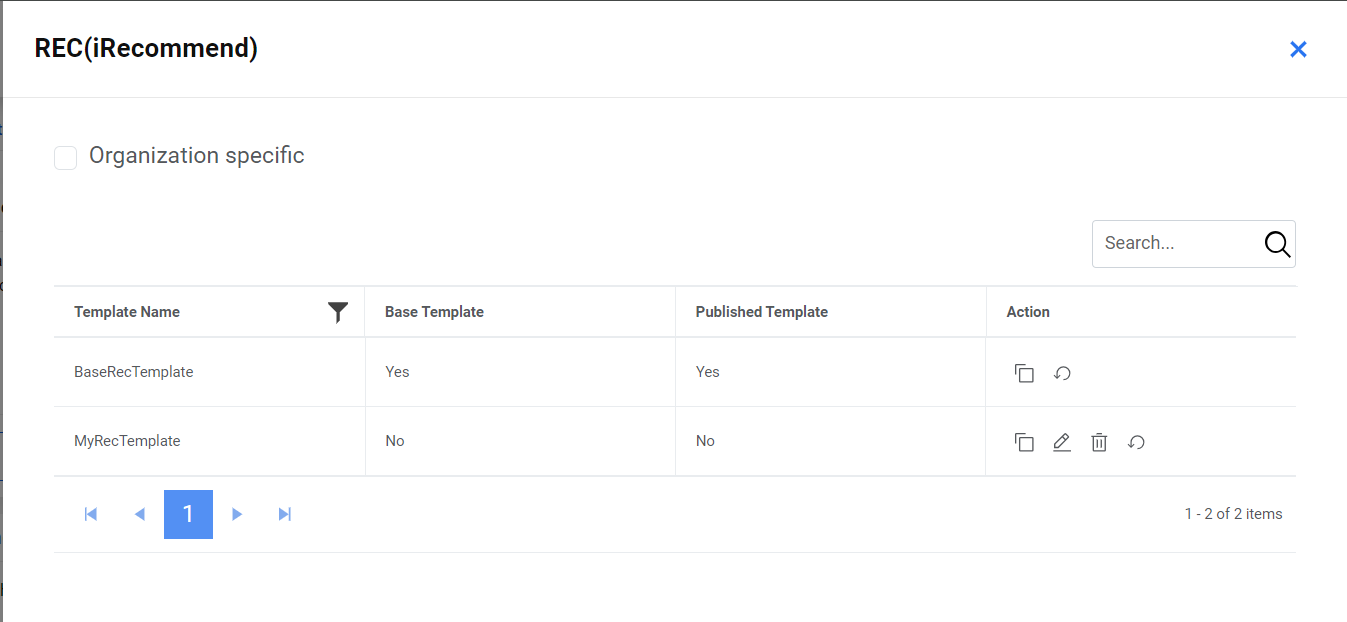Go to the next page
Image resolution: width=1347 pixels, height=622 pixels.
click(x=237, y=514)
